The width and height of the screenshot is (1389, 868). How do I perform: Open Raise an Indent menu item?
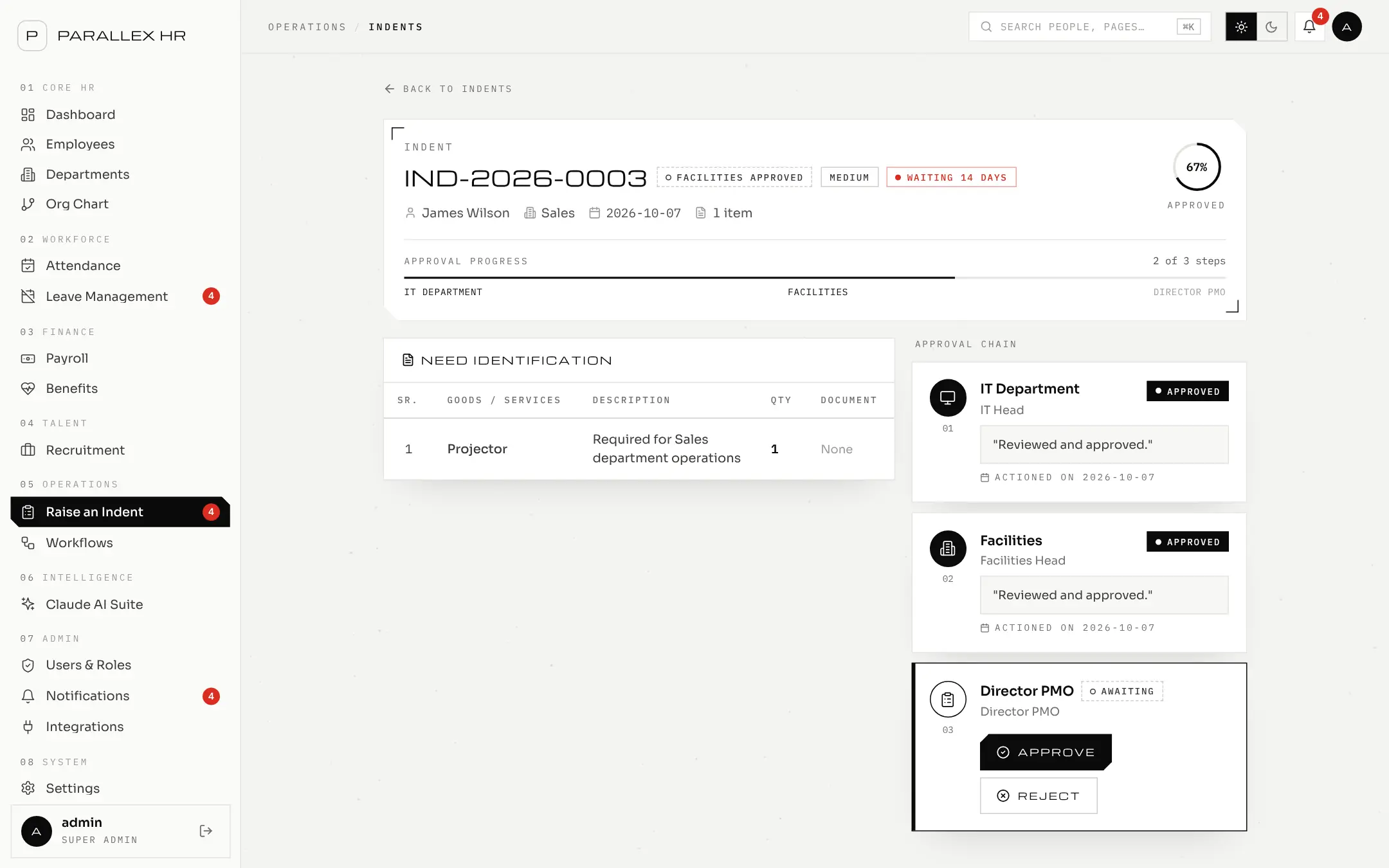[120, 512]
